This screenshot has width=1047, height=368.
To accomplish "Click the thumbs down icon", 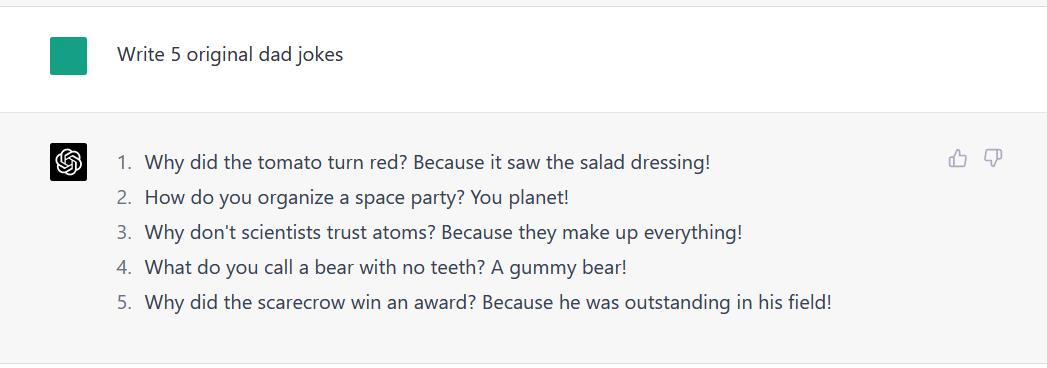I will pyautogui.click(x=993, y=158).
